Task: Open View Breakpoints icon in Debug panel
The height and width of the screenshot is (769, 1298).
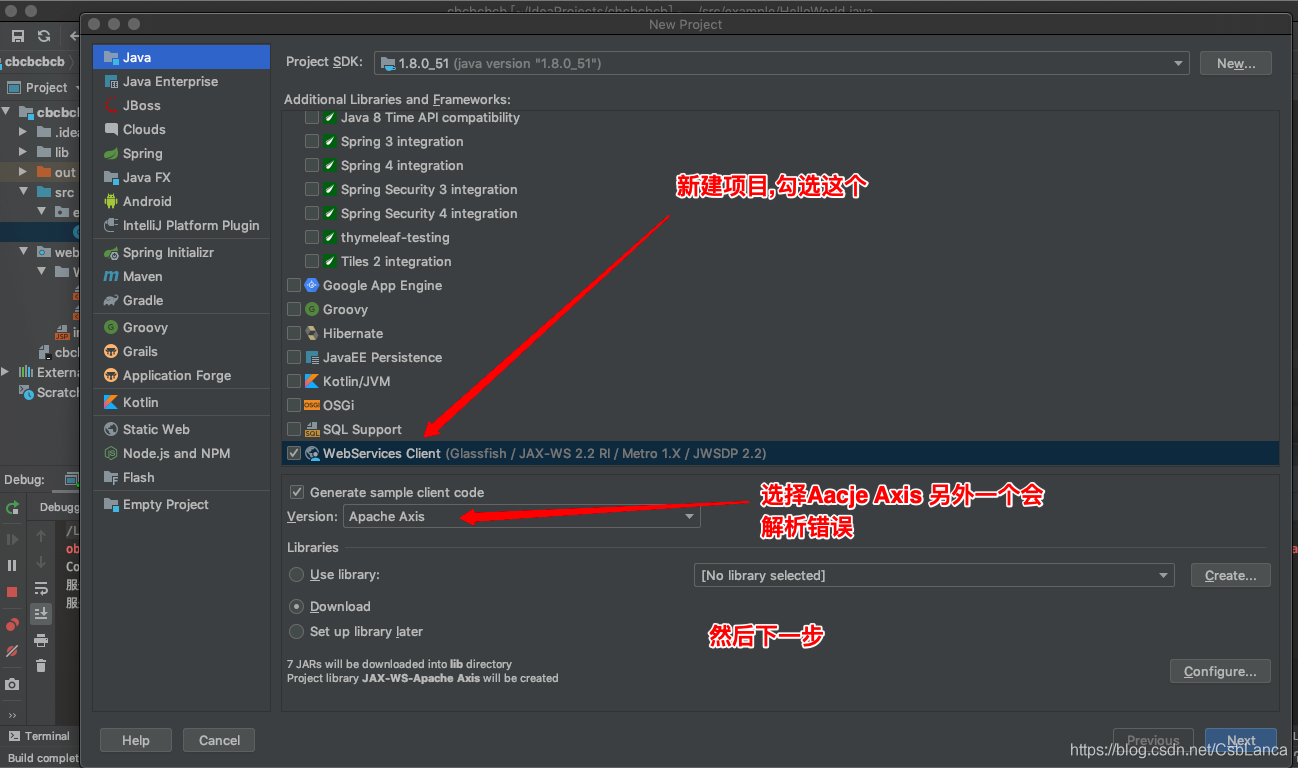Action: pos(12,625)
